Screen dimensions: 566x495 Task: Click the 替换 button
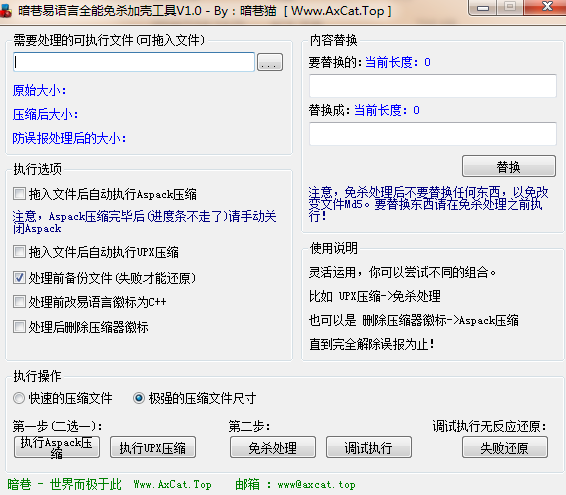coord(509,166)
